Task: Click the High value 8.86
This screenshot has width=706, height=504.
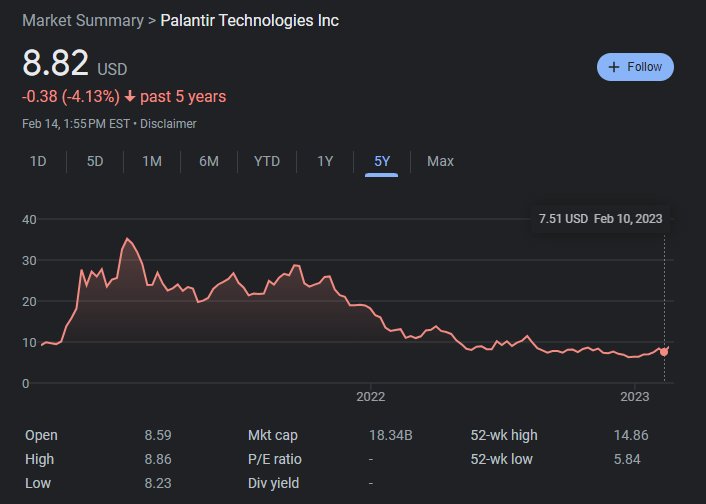Action: coord(158,459)
